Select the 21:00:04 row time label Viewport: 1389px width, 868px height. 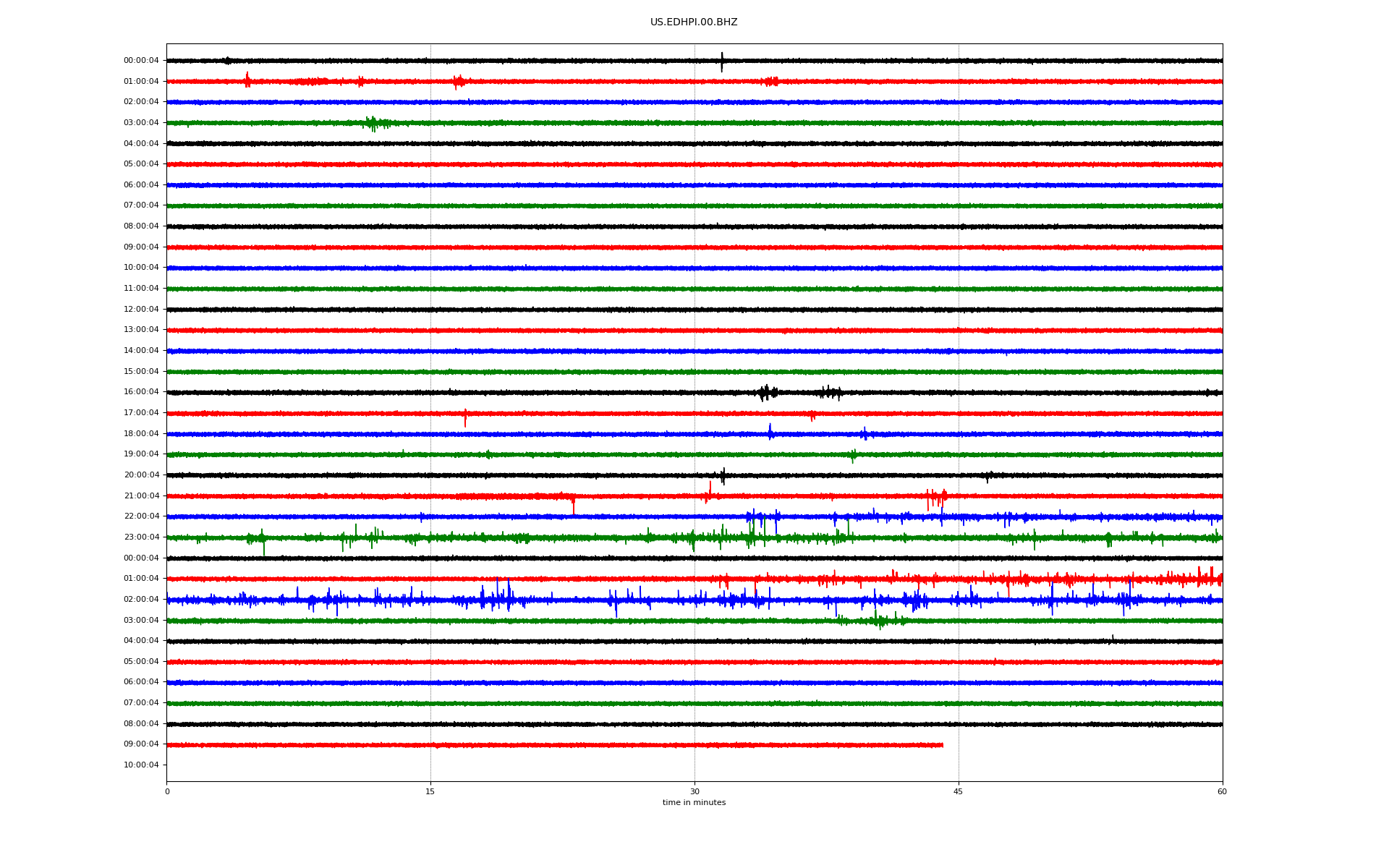tap(141, 496)
